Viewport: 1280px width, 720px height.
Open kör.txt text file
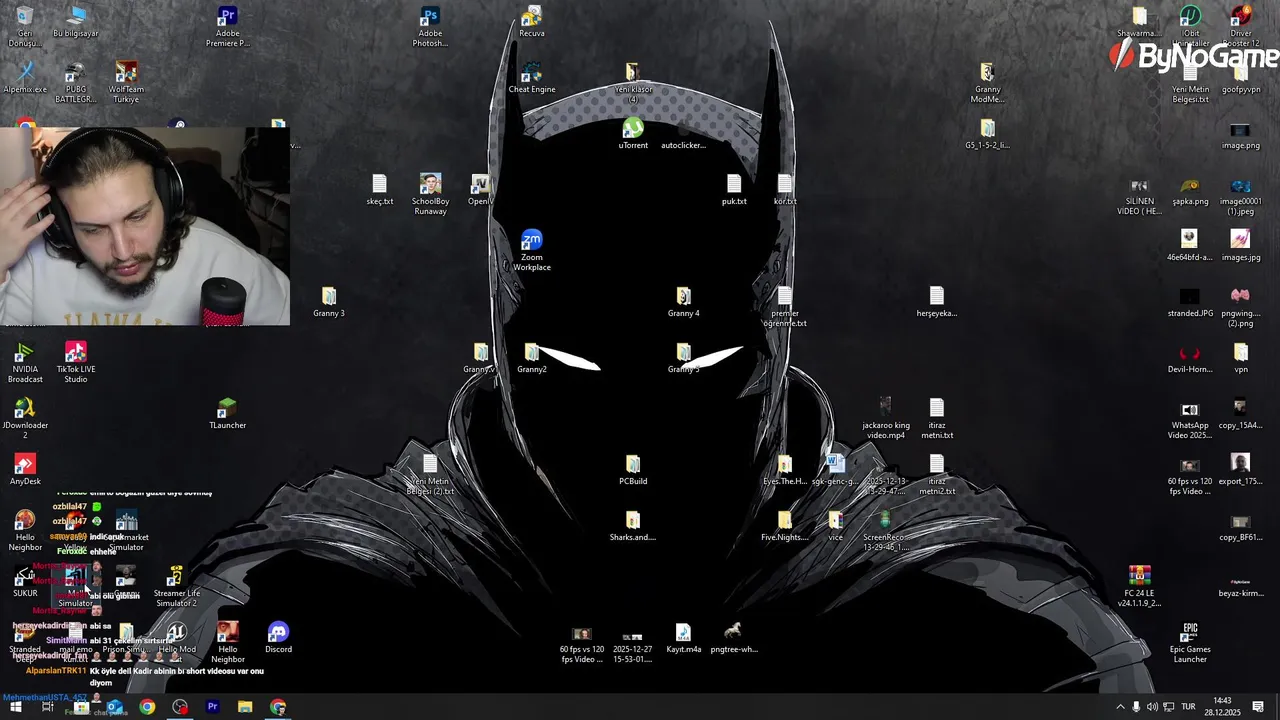click(x=785, y=190)
